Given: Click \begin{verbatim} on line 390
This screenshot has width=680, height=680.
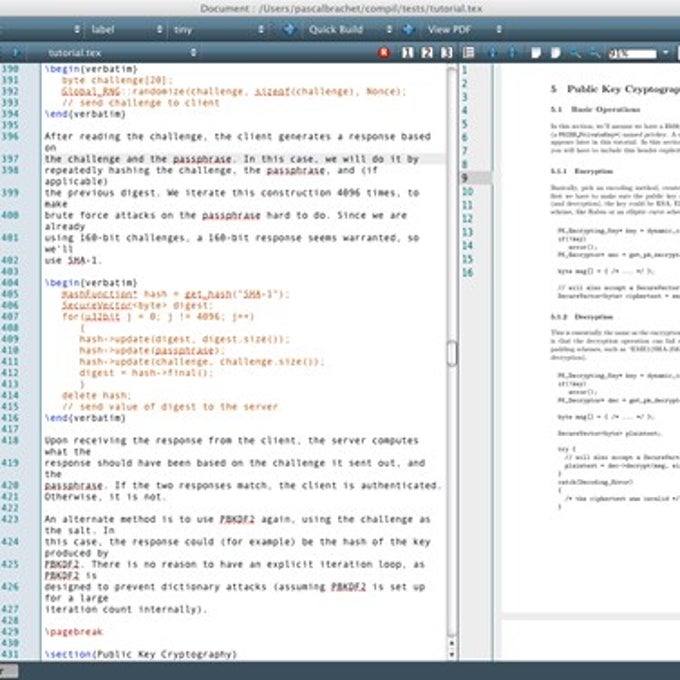Looking at the screenshot, I should point(91,69).
